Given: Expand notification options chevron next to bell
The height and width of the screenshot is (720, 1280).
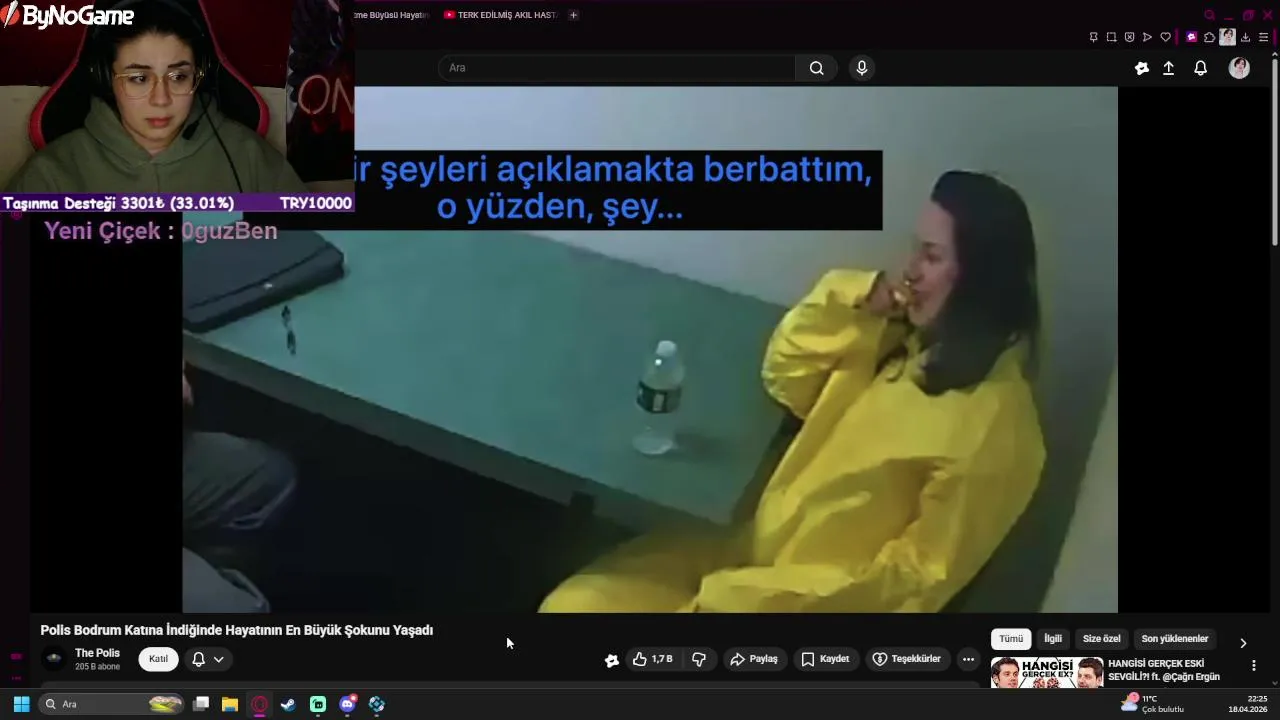Looking at the screenshot, I should coord(218,659).
